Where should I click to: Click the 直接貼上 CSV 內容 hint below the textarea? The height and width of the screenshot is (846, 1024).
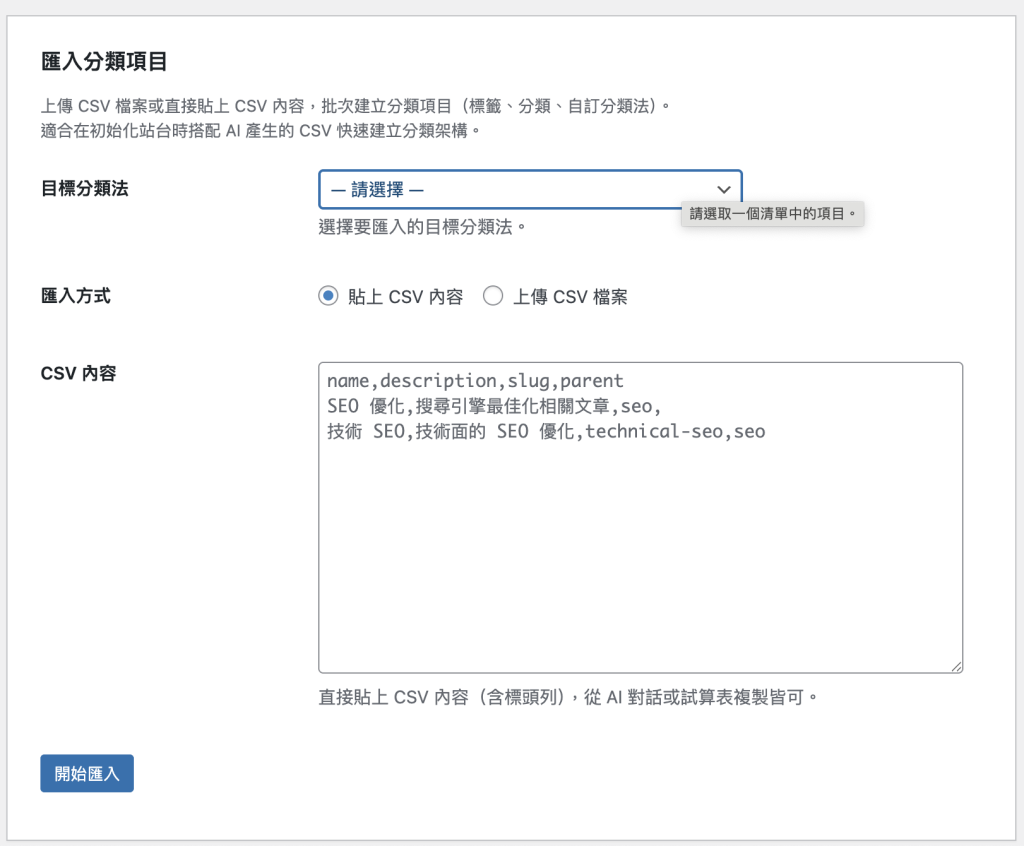[568, 696]
